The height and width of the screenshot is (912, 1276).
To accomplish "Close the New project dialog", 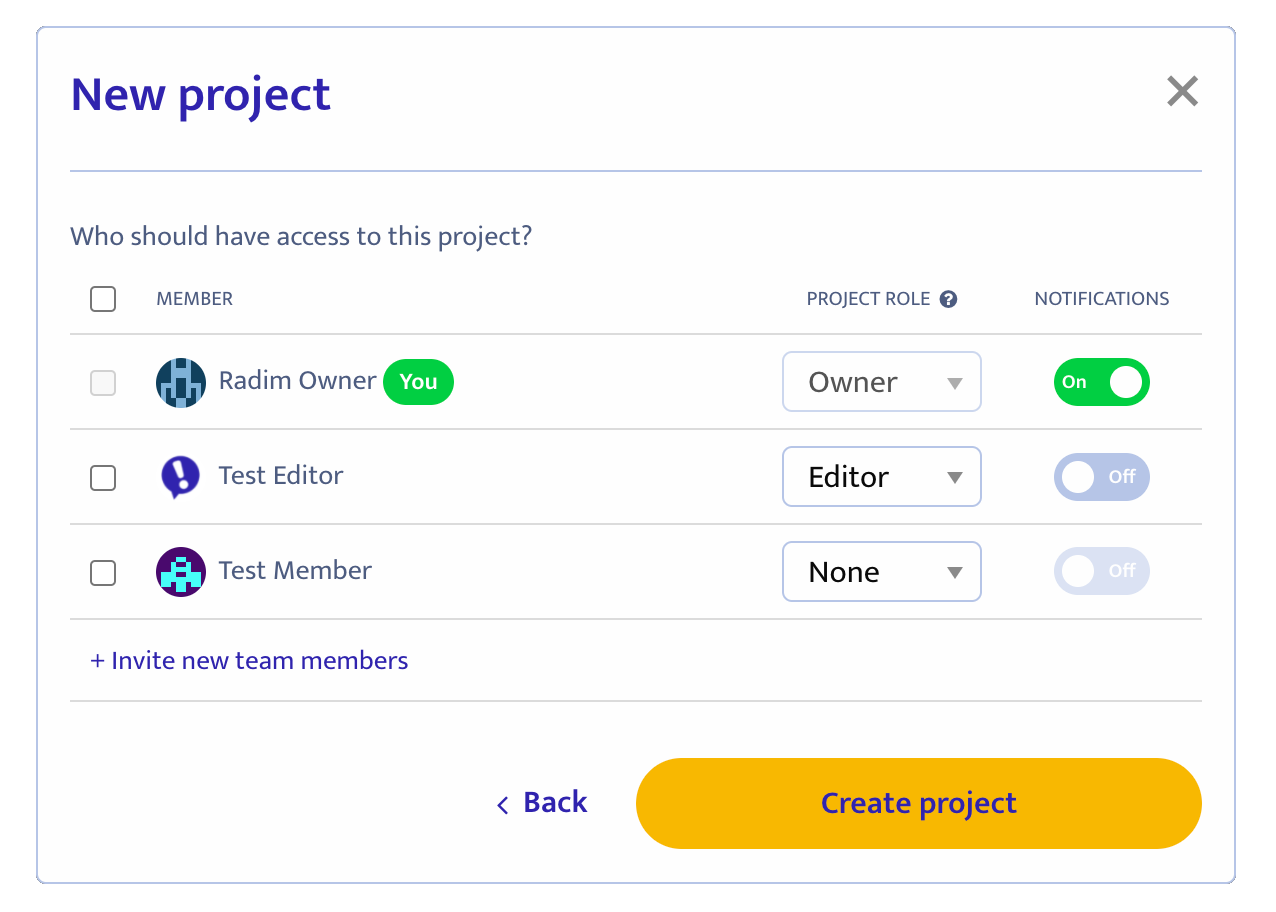I will (x=1182, y=92).
